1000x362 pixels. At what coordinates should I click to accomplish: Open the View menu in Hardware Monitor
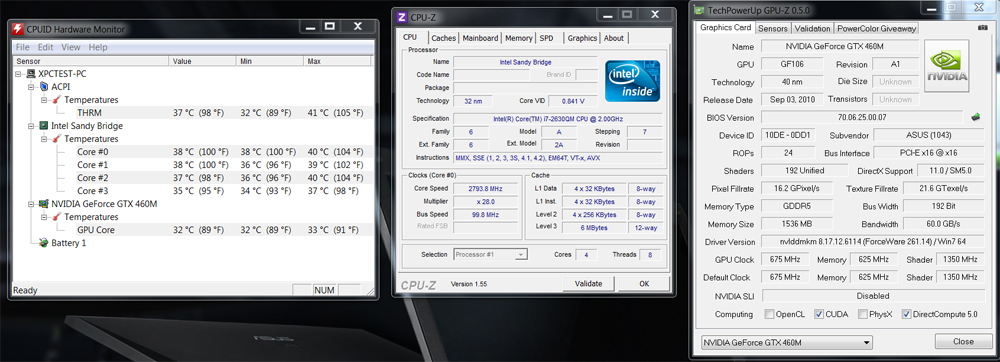point(71,47)
